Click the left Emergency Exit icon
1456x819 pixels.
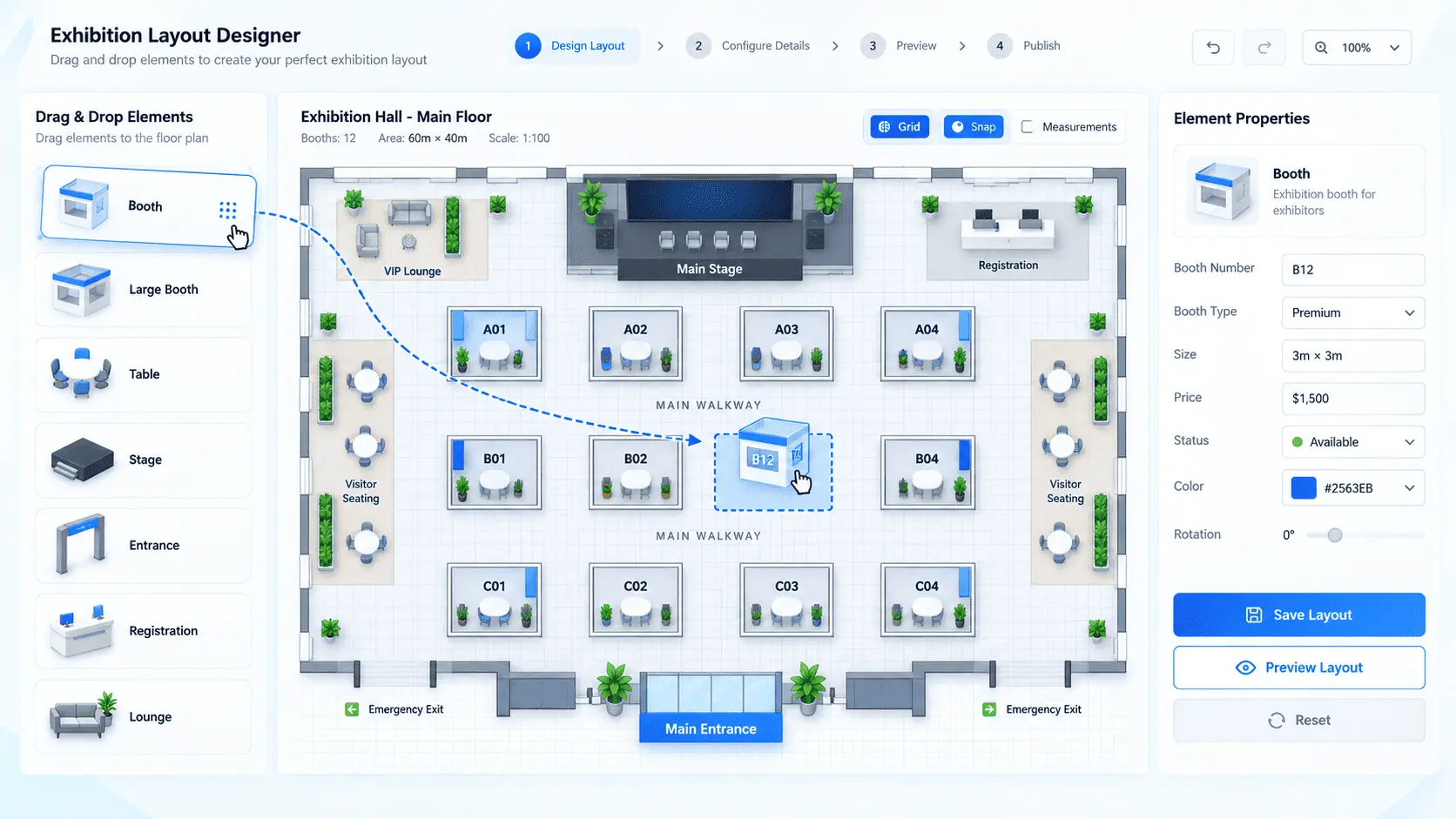352,709
